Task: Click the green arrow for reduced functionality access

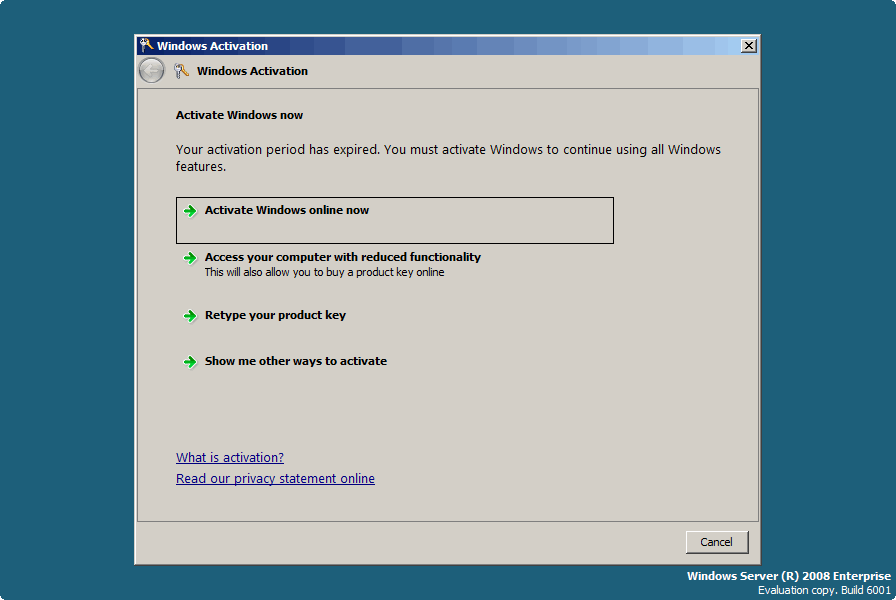Action: click(190, 258)
